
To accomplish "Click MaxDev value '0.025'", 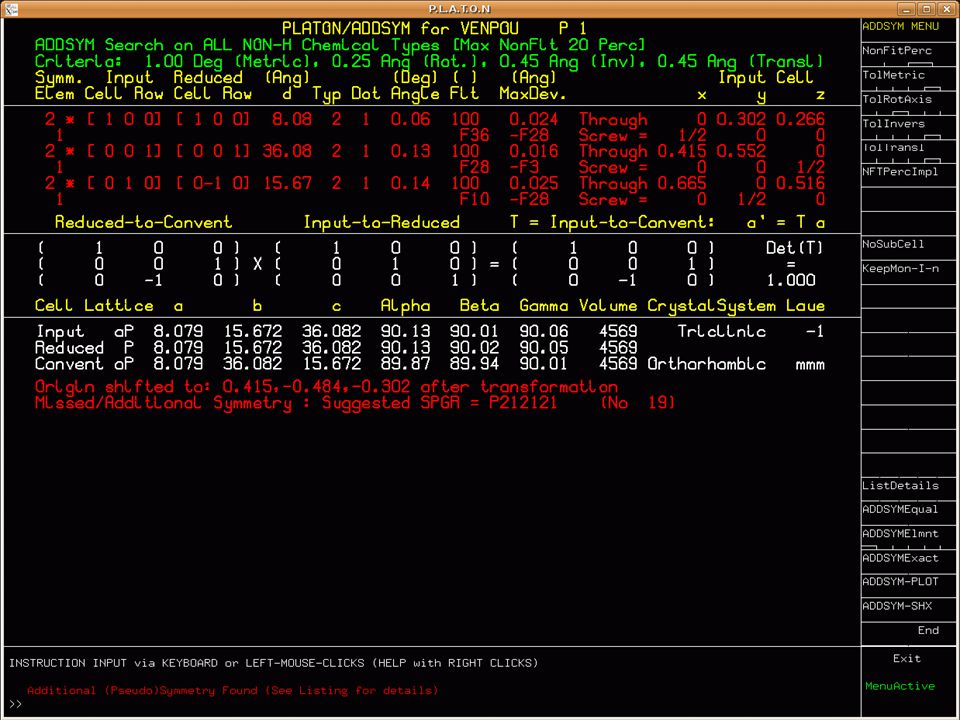I will tap(533, 183).
